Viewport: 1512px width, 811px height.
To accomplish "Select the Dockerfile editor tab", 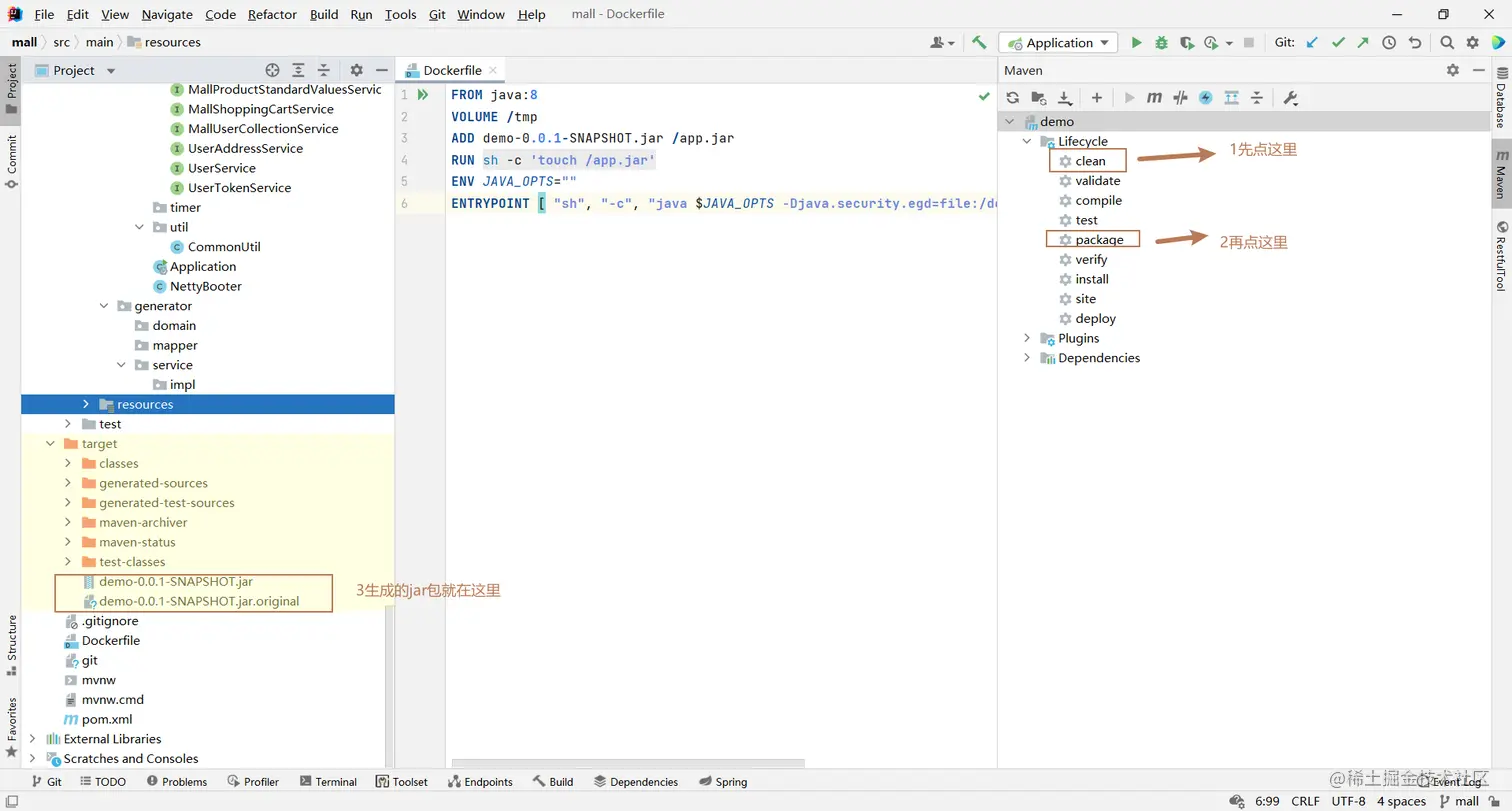I will click(451, 70).
